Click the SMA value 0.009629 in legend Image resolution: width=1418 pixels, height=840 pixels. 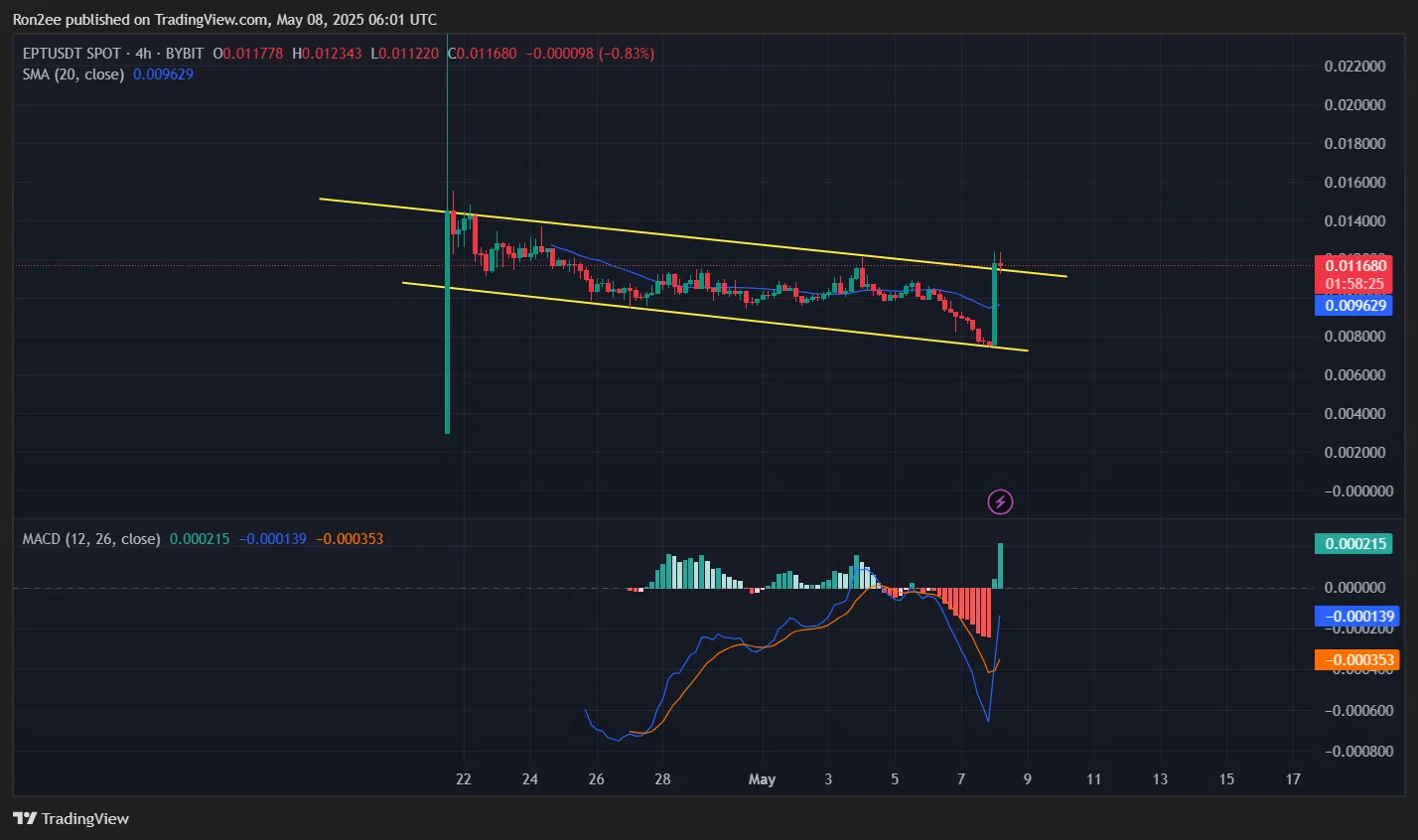click(x=163, y=74)
